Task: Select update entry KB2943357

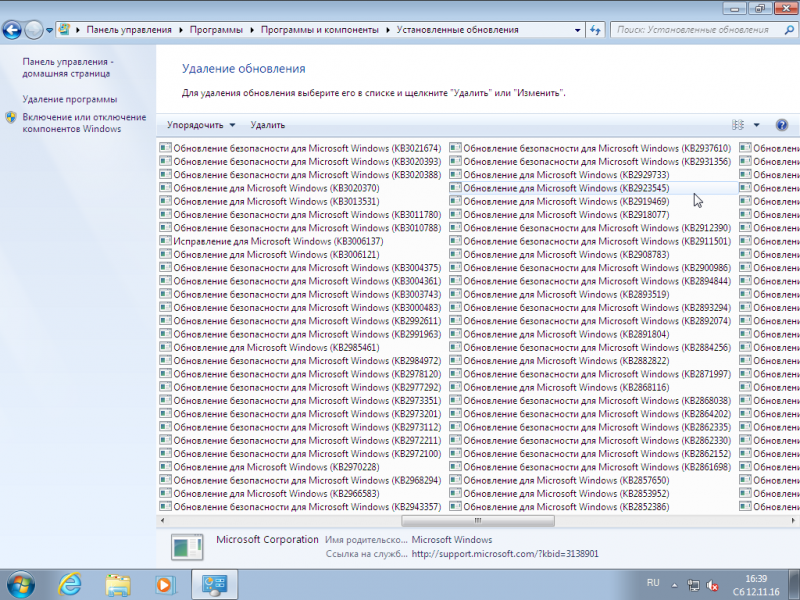Action: pos(301,506)
